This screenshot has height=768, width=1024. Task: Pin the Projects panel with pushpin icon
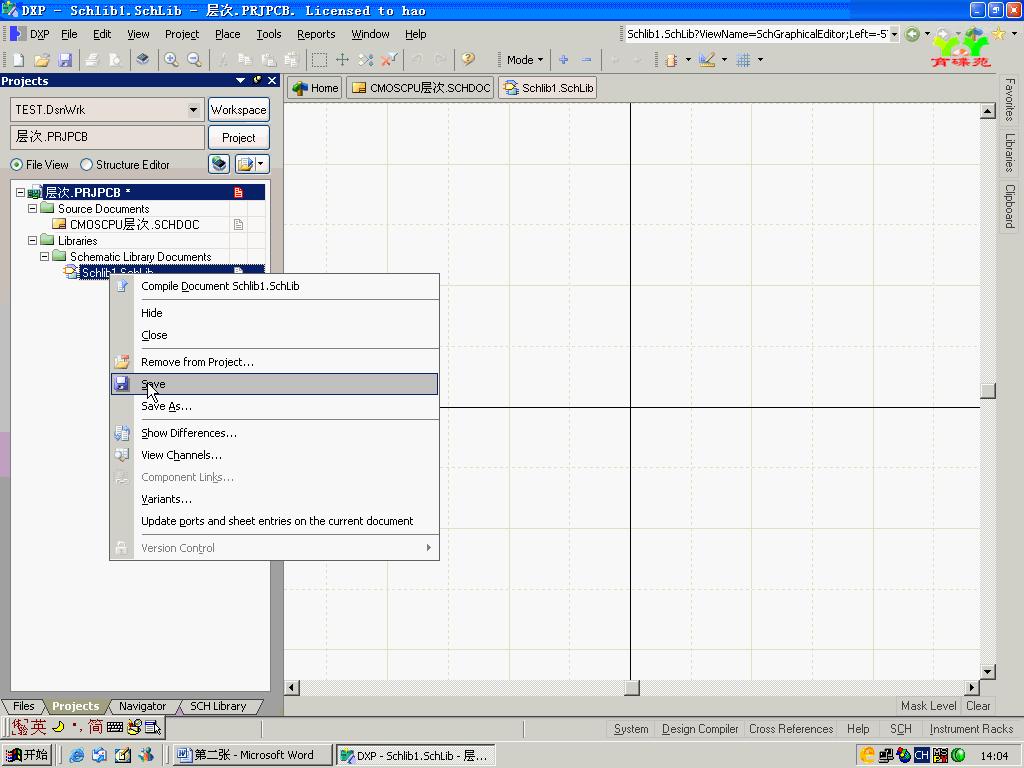point(257,80)
